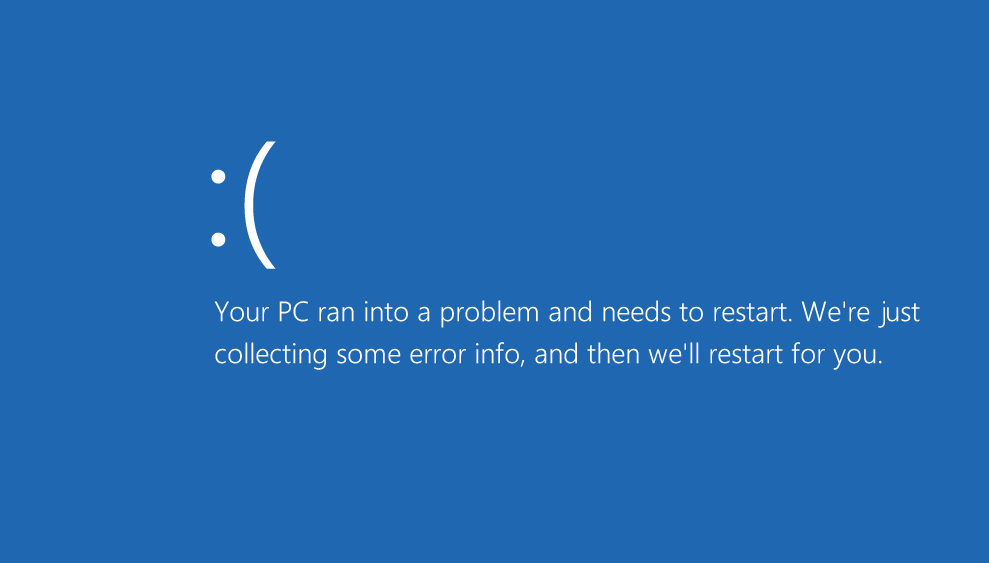The image size is (989, 563).
Task: Click the word "PC" in the message
Action: pos(286,313)
